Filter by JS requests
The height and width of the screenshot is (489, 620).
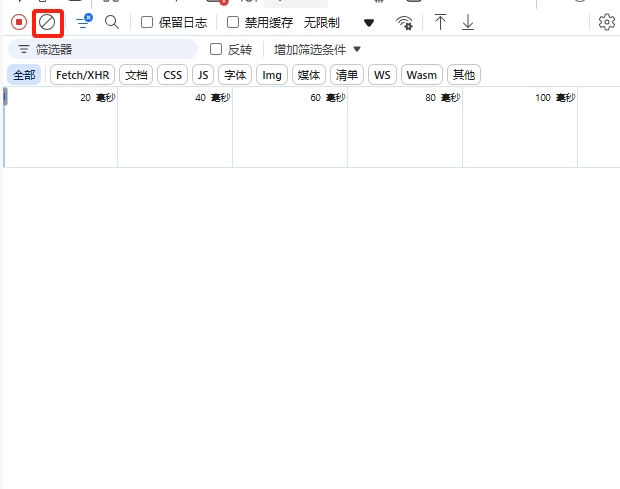203,75
